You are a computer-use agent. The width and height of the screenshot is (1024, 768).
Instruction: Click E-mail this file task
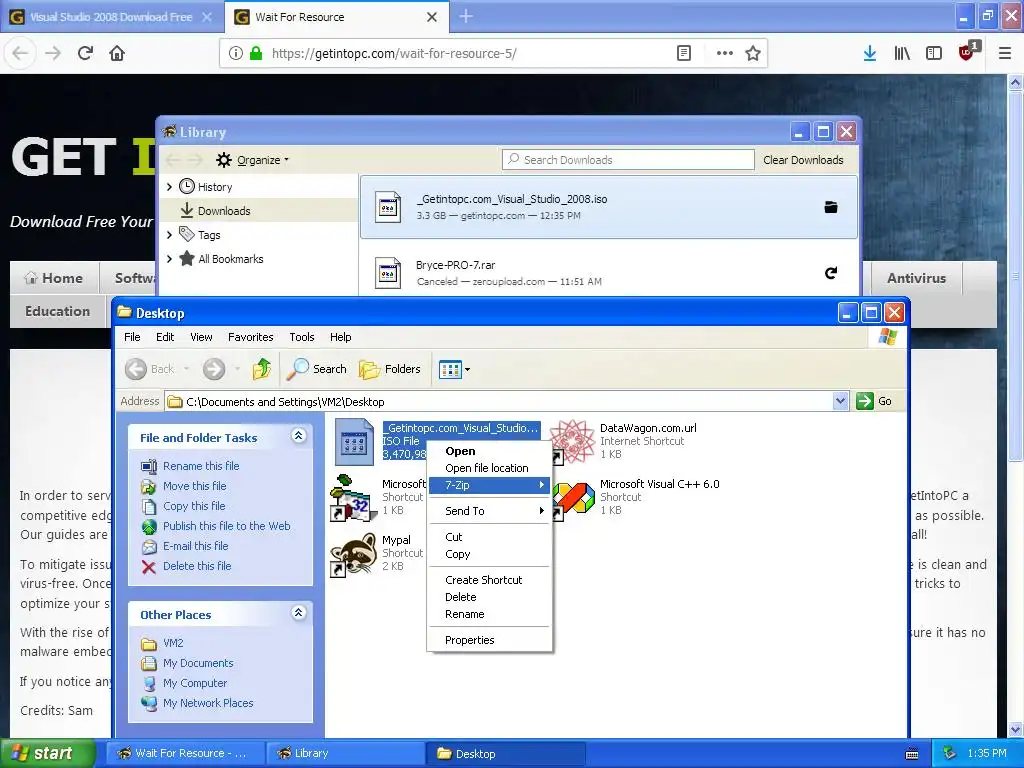[x=195, y=546]
